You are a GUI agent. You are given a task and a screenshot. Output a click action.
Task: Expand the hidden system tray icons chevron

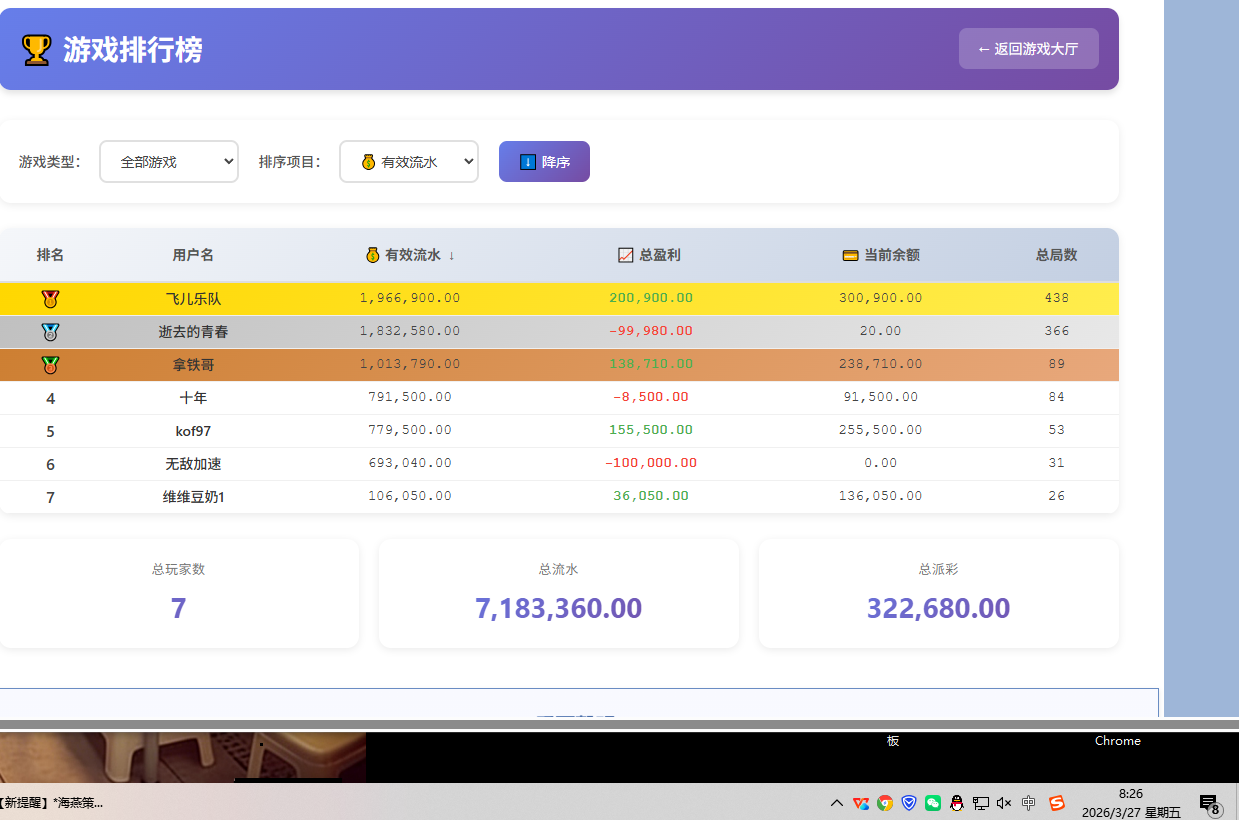click(837, 803)
